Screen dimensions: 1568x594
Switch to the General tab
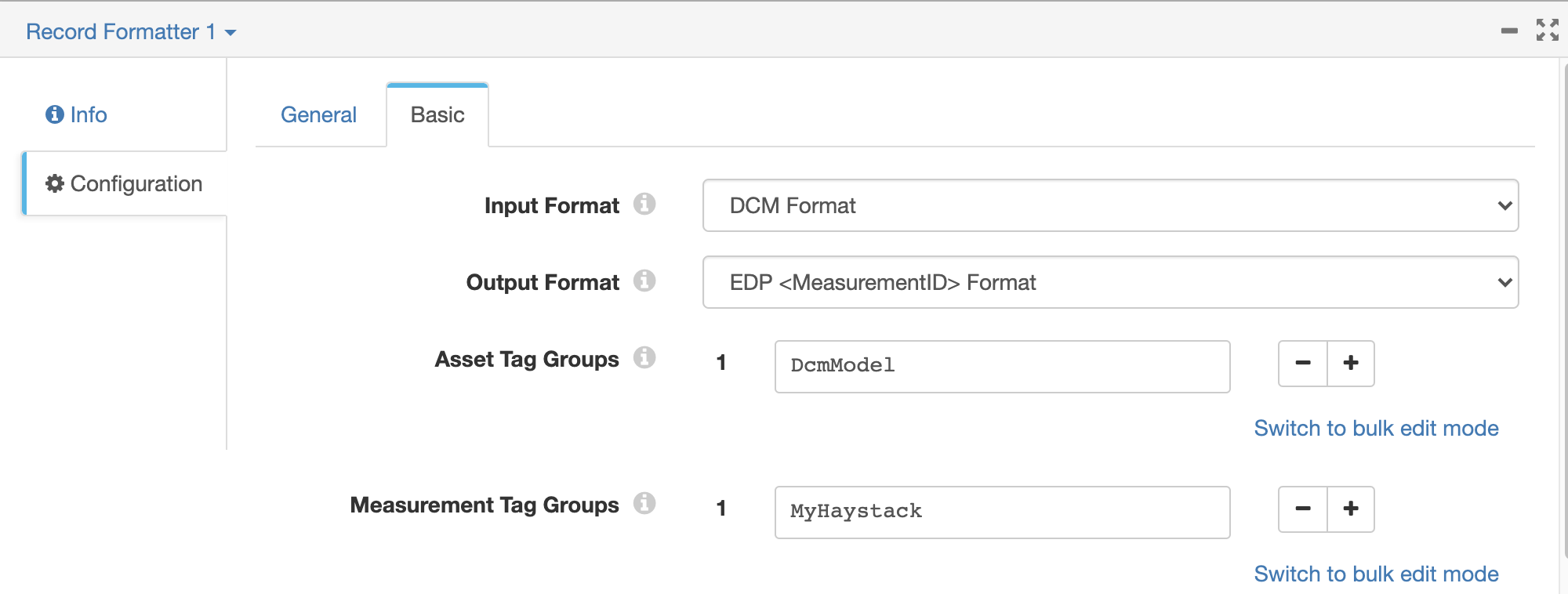click(318, 115)
